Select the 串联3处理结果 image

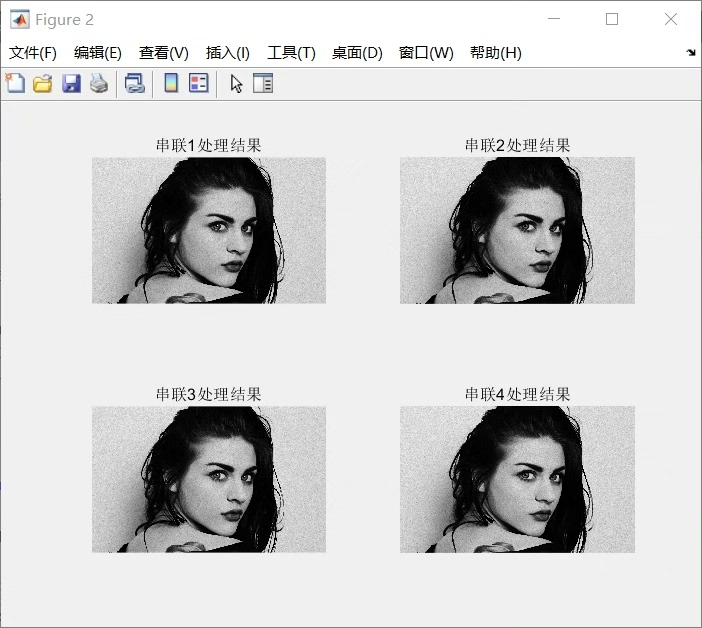point(209,479)
